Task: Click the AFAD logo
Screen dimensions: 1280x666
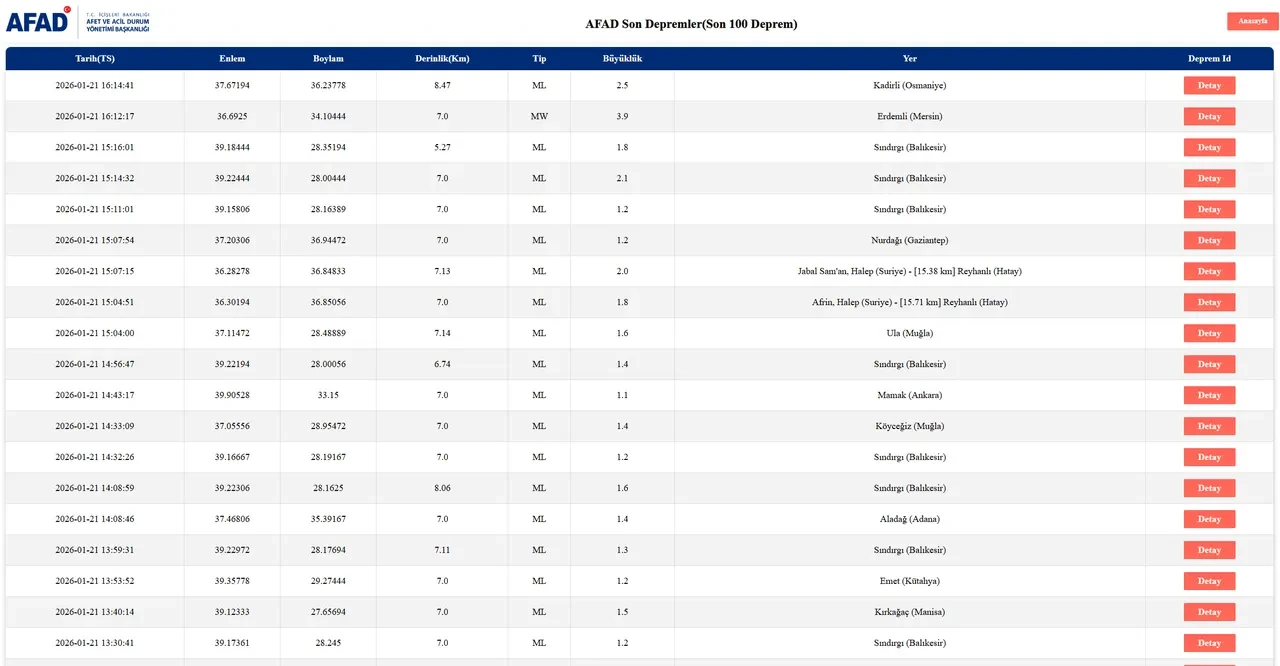Action: point(77,22)
